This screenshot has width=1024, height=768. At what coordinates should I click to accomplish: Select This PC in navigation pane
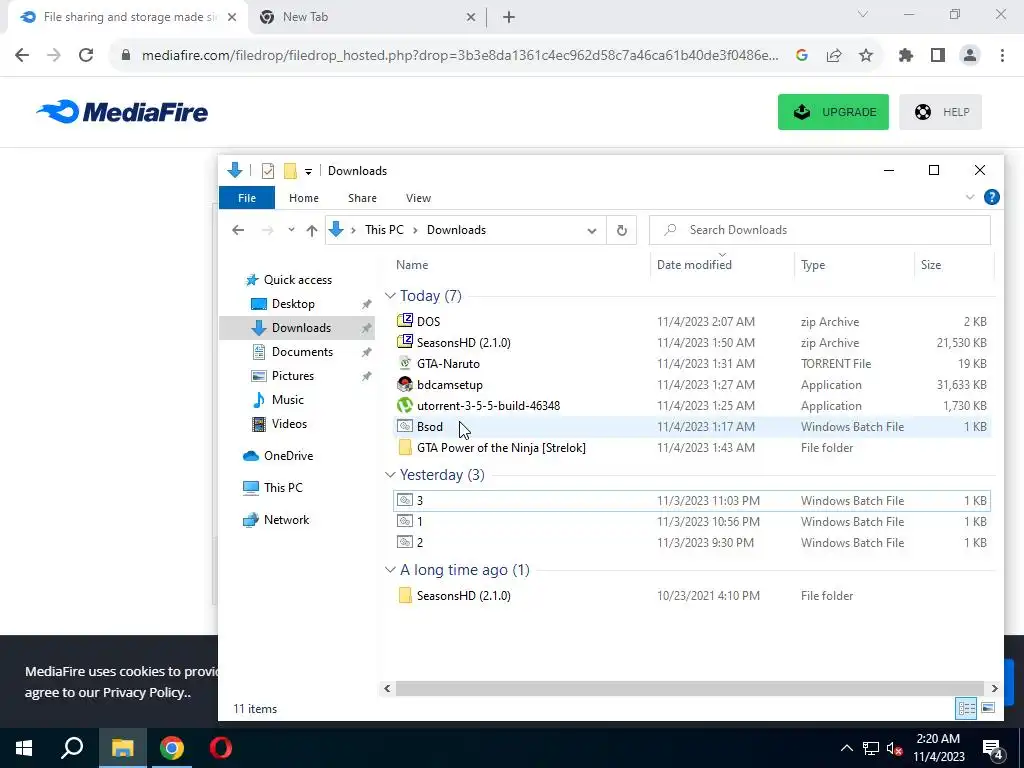click(283, 488)
